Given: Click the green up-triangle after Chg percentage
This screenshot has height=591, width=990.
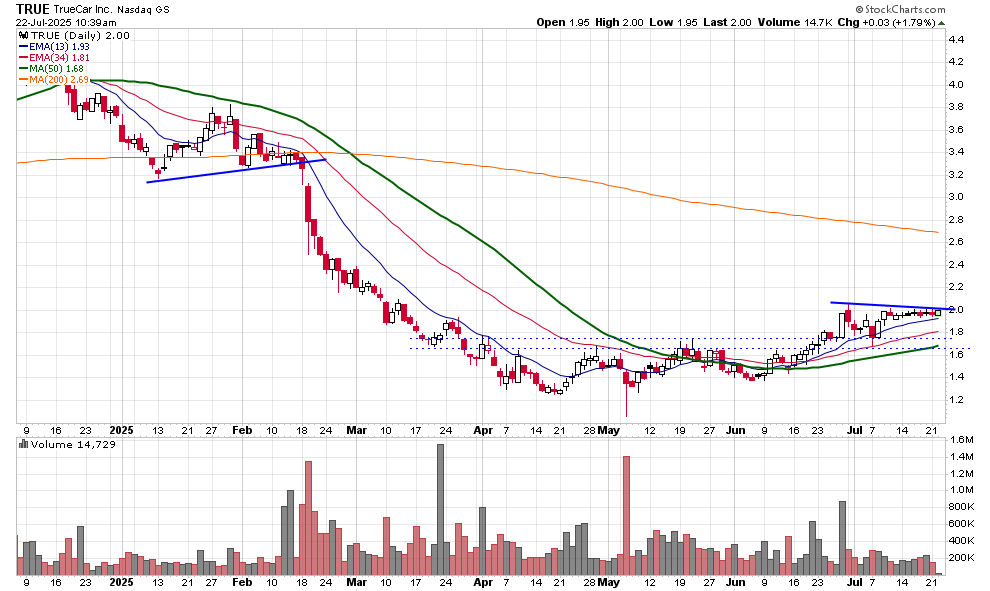Looking at the screenshot, I should pyautogui.click(x=941, y=23).
